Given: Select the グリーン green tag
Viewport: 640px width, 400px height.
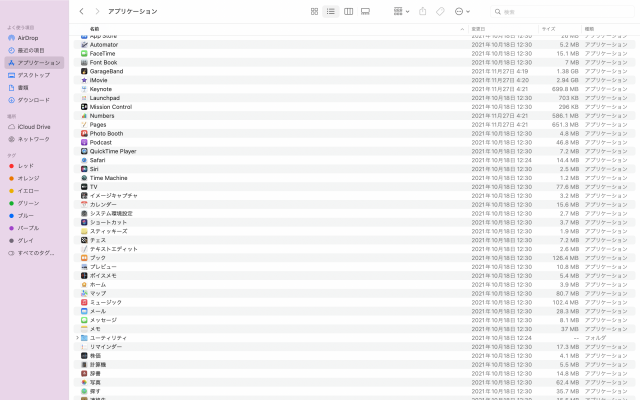Looking at the screenshot, I should [28, 203].
